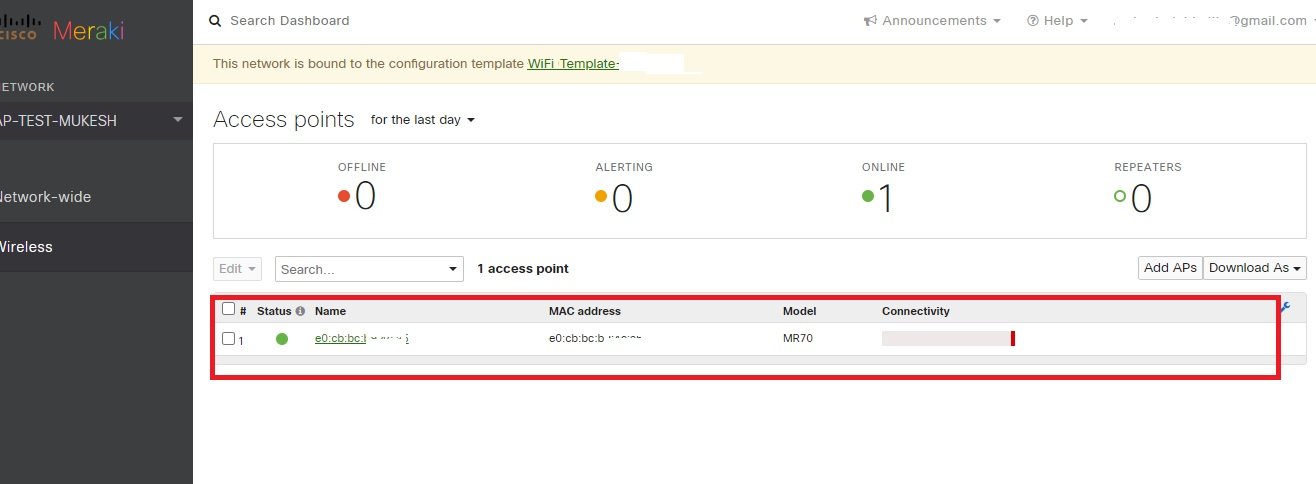Screen dimensions: 1316x484
Task: Click the Add APs button
Action: coord(1169,268)
